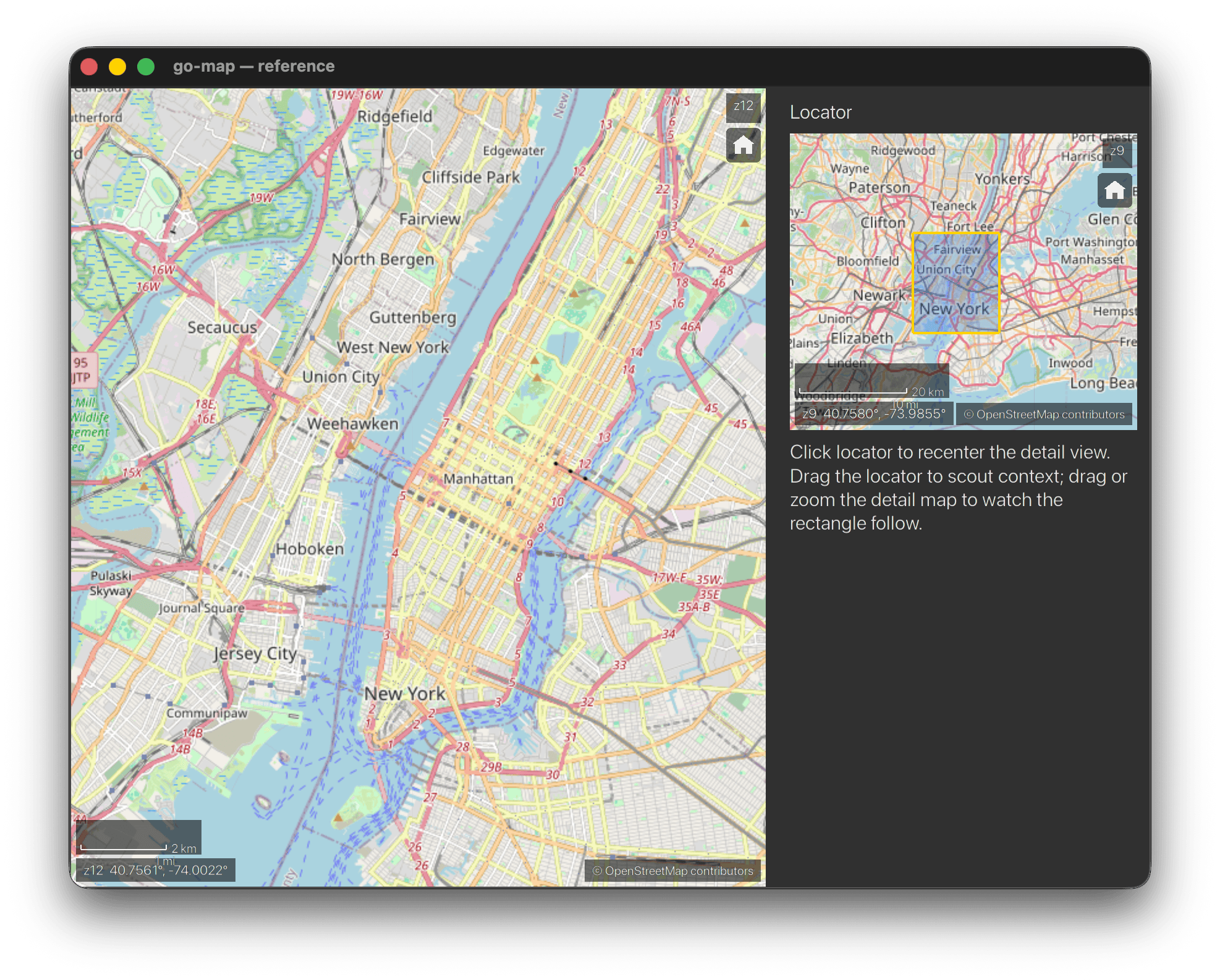This screenshot has height=980, width=1220.
Task: Click the yellow viewport rectangle in the locator
Action: click(955, 283)
